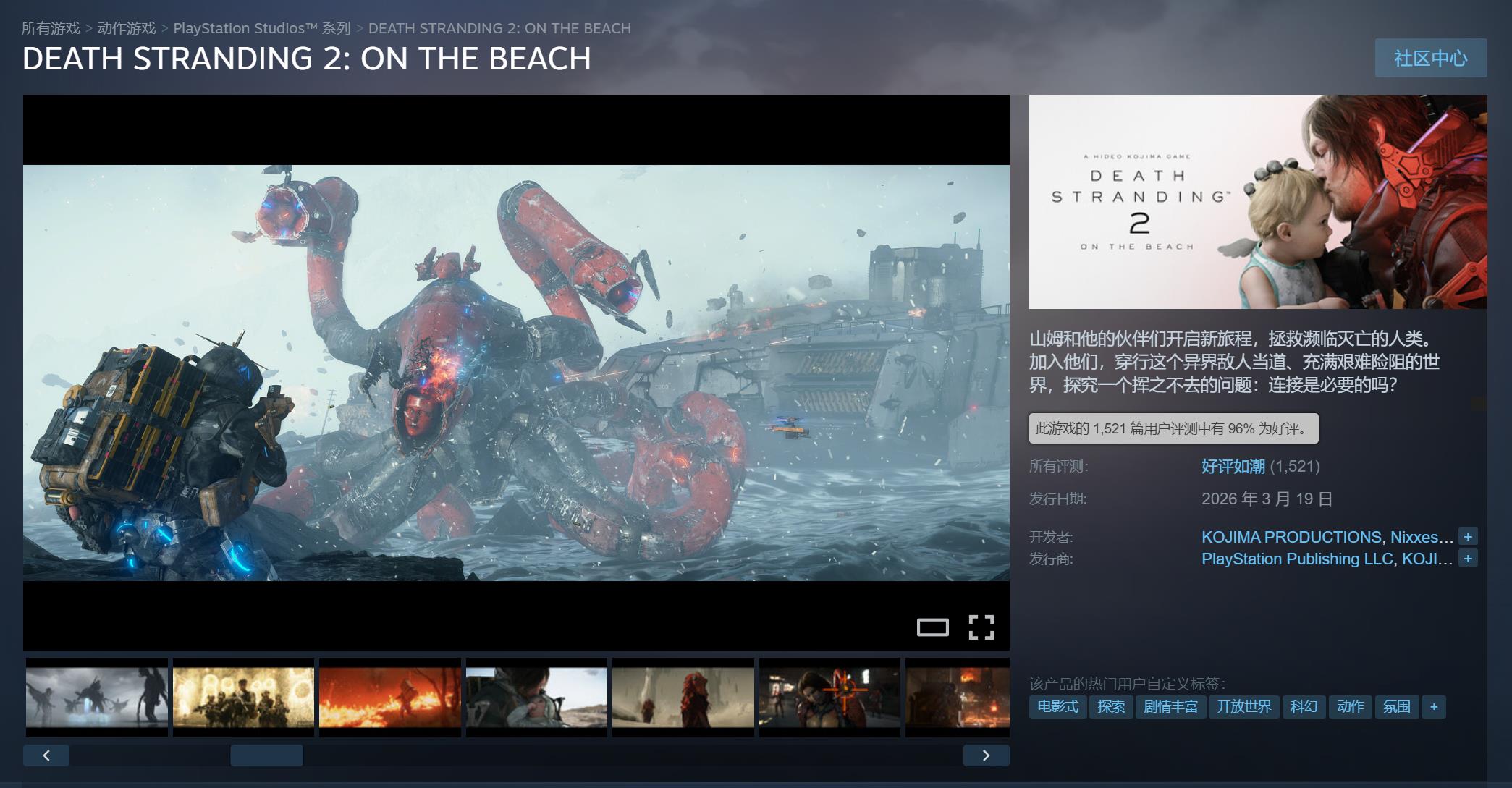Screen dimensions: 1512x788
Task: Open the PlayStation Studios series breadcrumb
Action: coord(261,28)
